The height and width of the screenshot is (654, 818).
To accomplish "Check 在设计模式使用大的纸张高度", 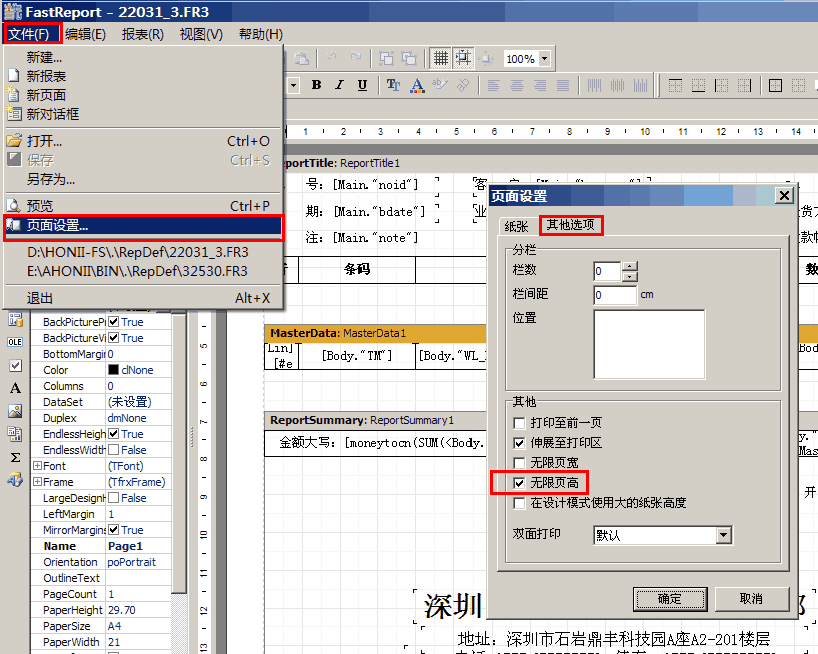I will [x=519, y=503].
